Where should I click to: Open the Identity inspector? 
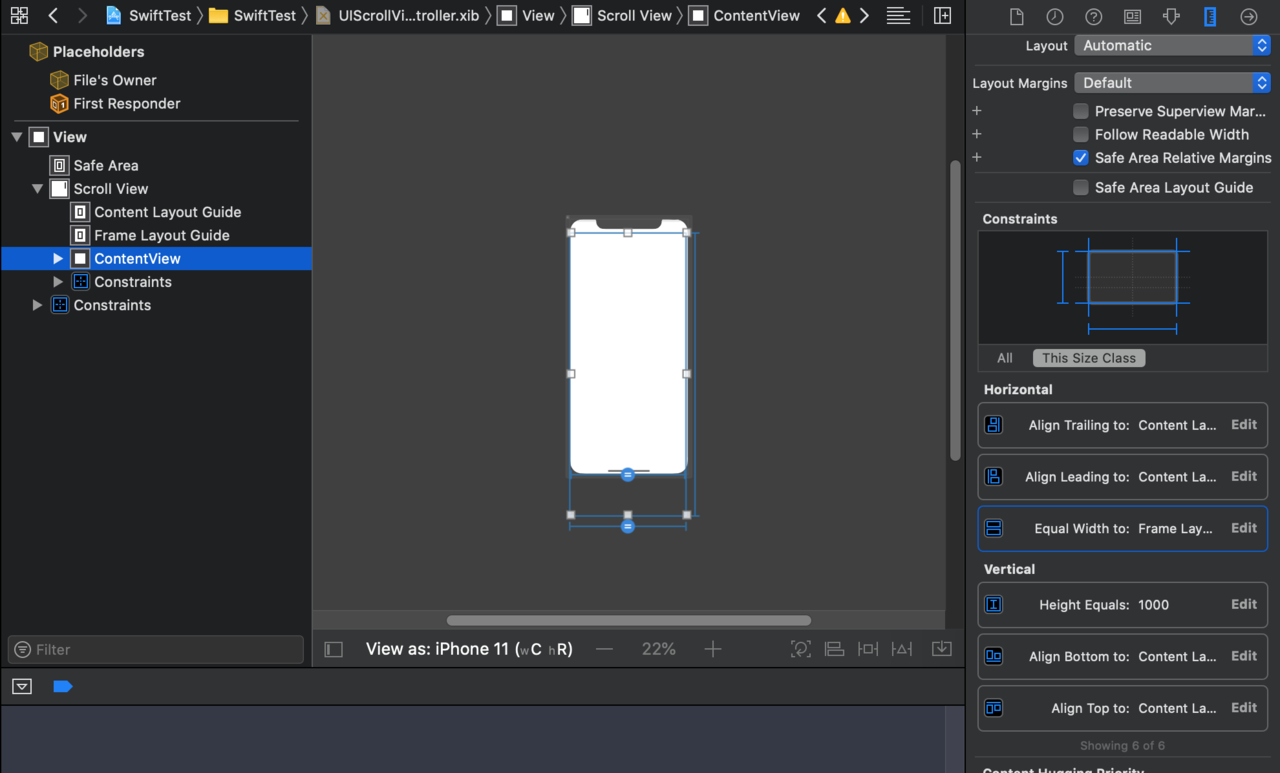point(1133,16)
